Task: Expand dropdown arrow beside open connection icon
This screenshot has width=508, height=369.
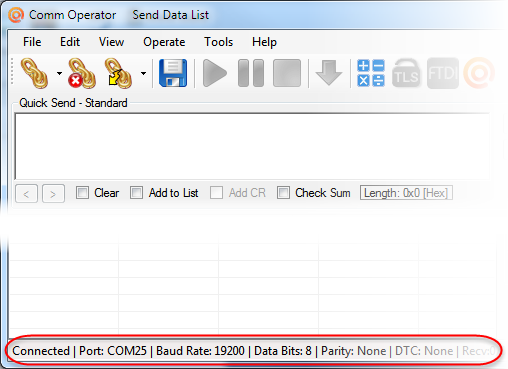Action: (59, 73)
